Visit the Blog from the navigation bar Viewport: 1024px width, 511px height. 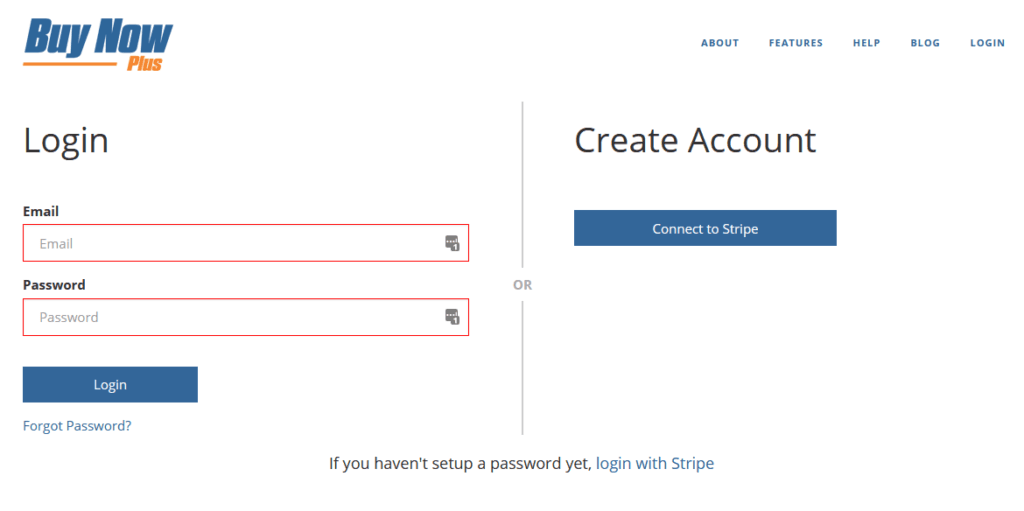click(x=925, y=43)
